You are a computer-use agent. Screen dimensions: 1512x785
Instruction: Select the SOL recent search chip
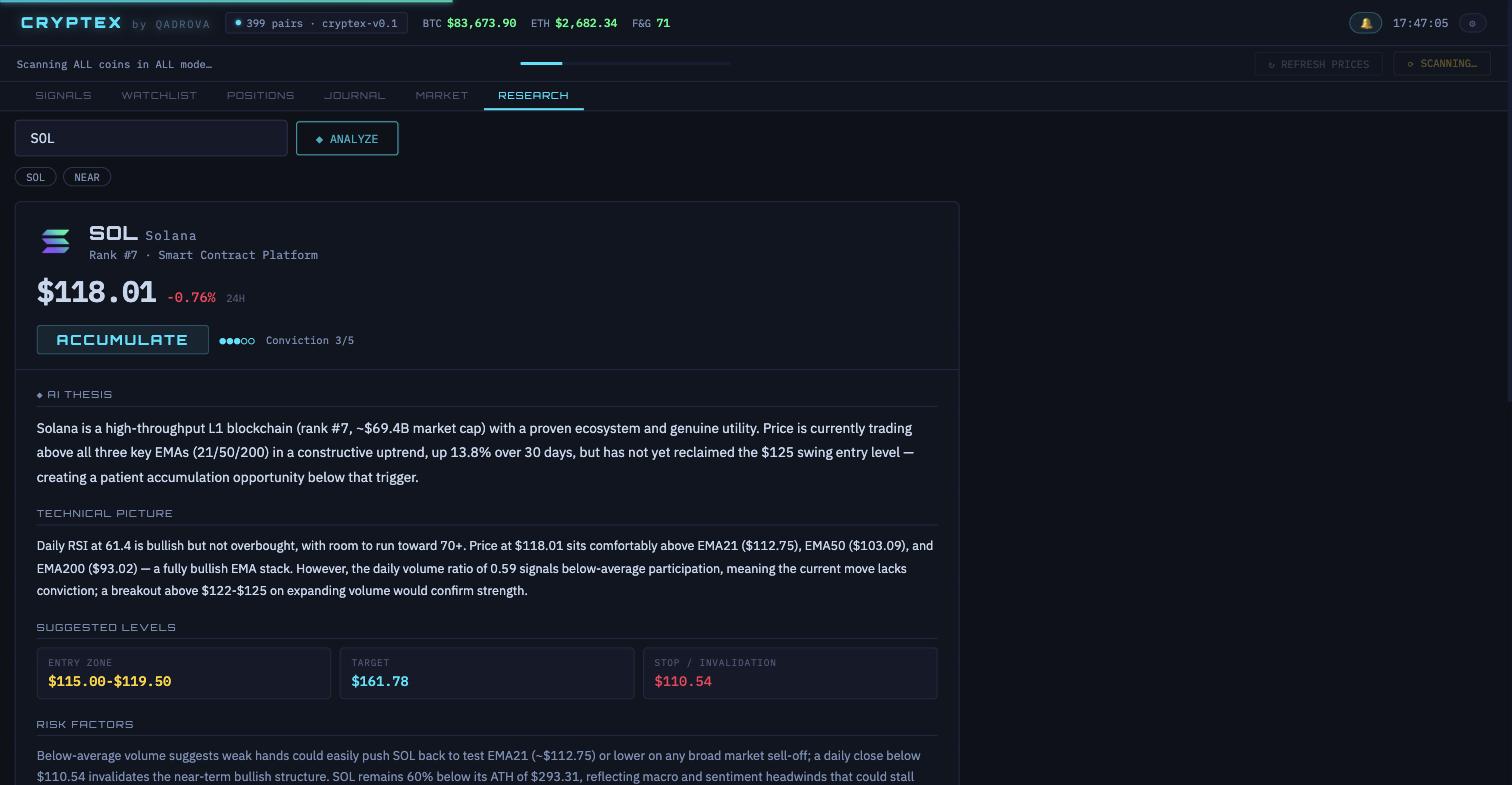click(x=35, y=177)
